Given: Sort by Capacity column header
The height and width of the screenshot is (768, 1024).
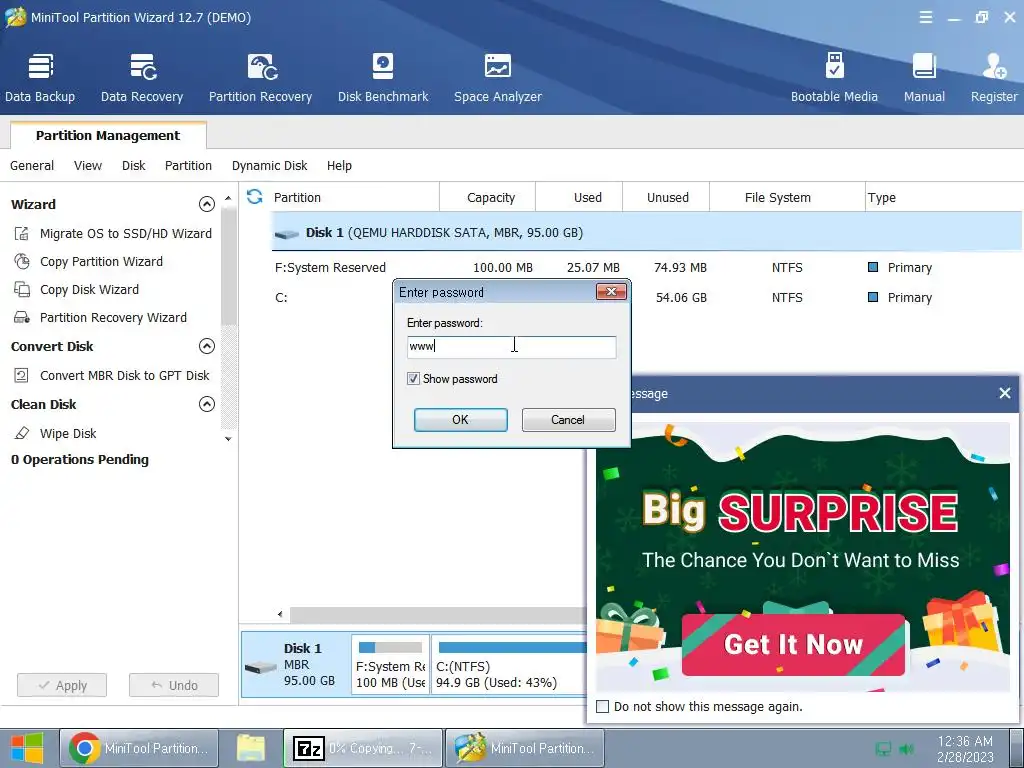Looking at the screenshot, I should pyautogui.click(x=490, y=197).
